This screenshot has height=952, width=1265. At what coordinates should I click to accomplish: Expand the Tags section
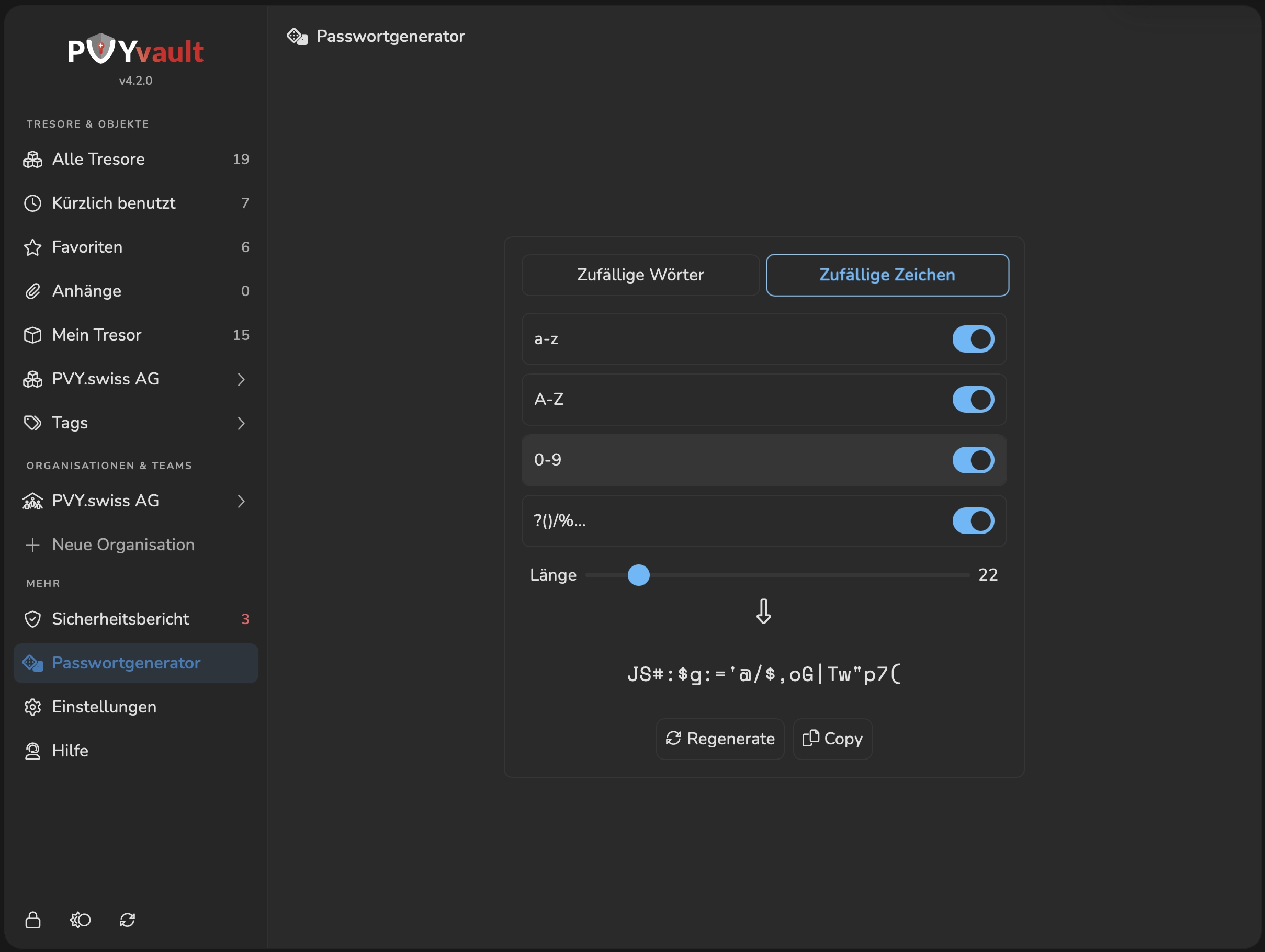(x=241, y=423)
